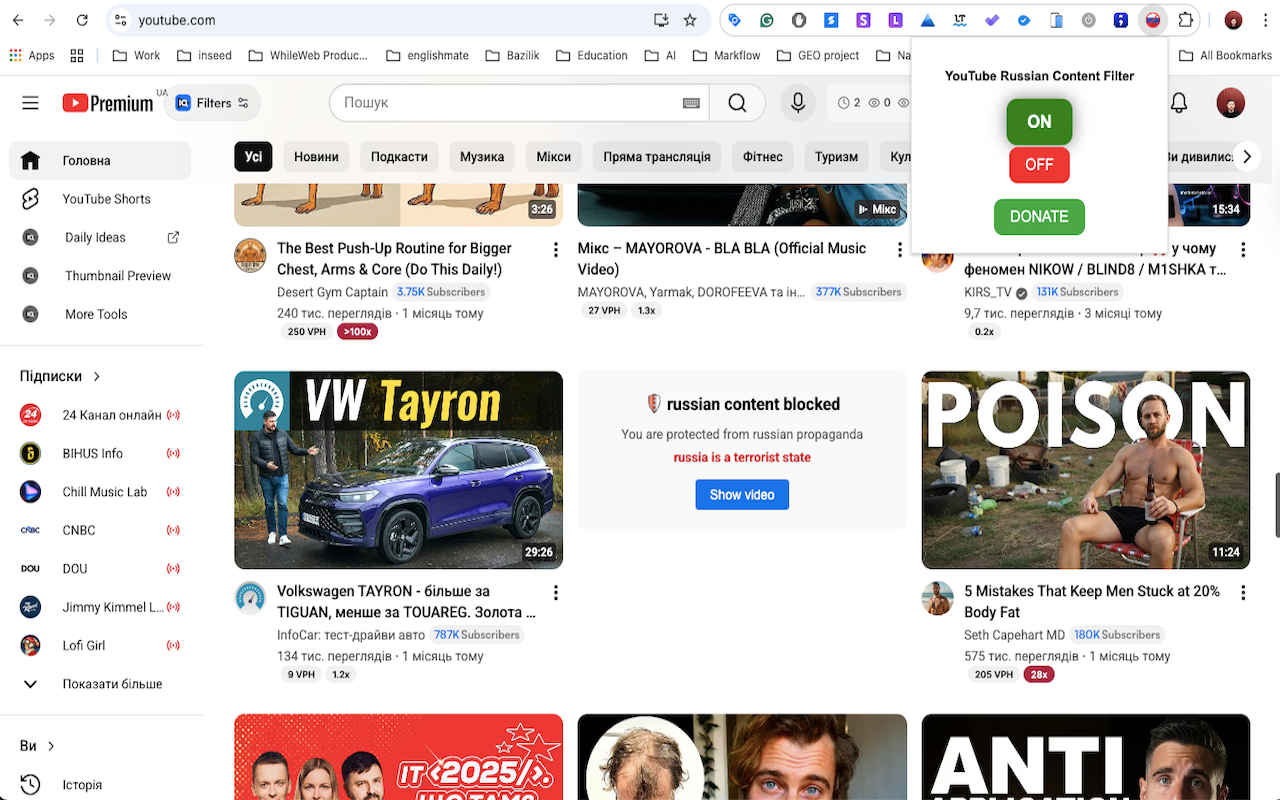Show the blocked video with Show video
The height and width of the screenshot is (800, 1280).
click(x=742, y=494)
